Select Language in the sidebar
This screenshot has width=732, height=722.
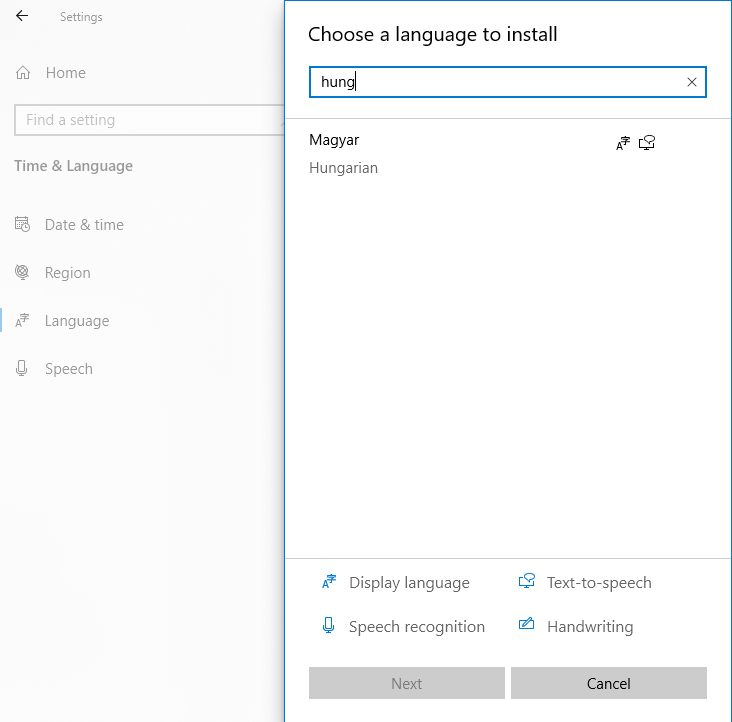coord(76,321)
